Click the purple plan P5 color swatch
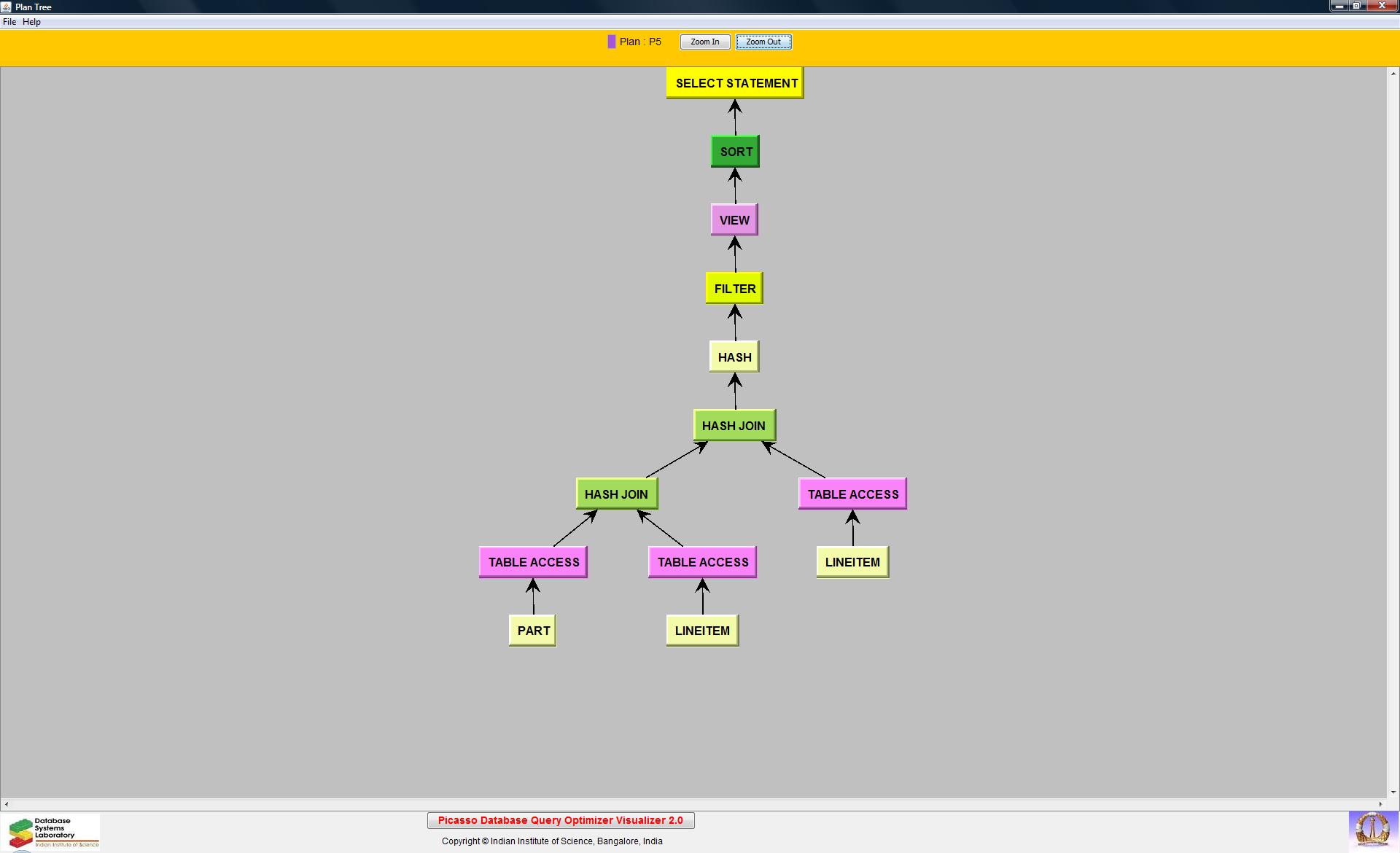This screenshot has width=1400, height=853. point(612,42)
